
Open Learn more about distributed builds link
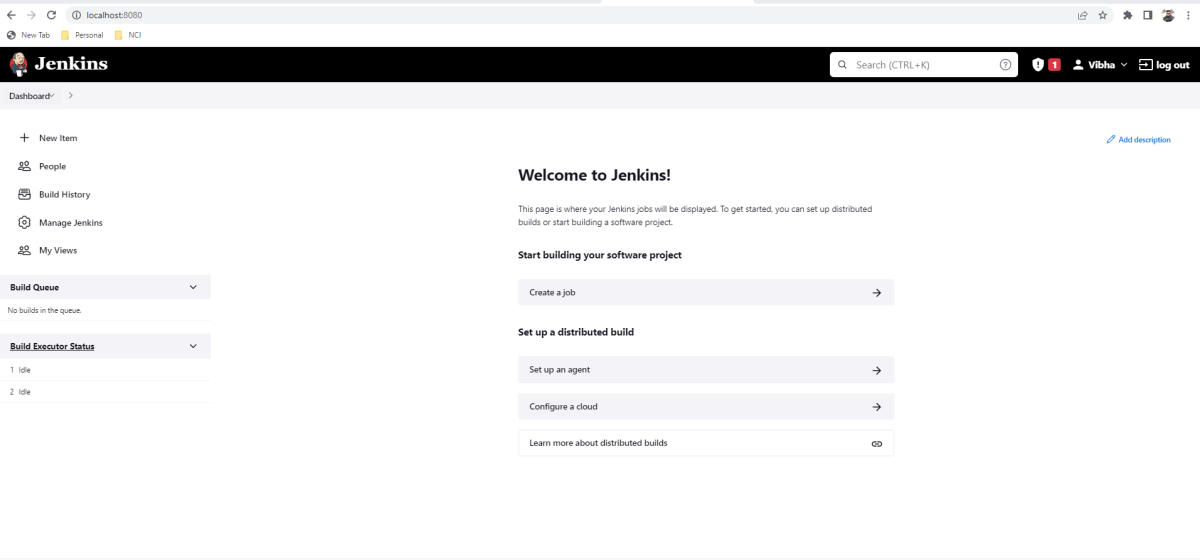tap(705, 443)
